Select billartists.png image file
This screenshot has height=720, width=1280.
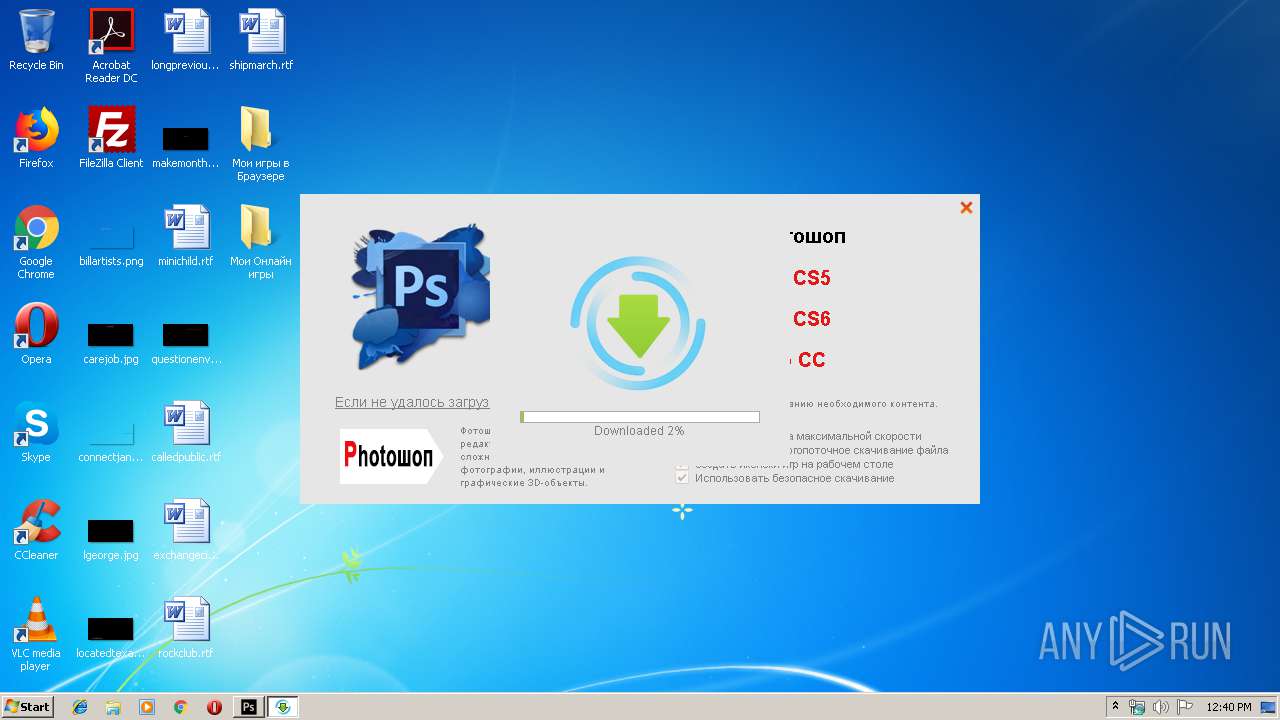111,245
